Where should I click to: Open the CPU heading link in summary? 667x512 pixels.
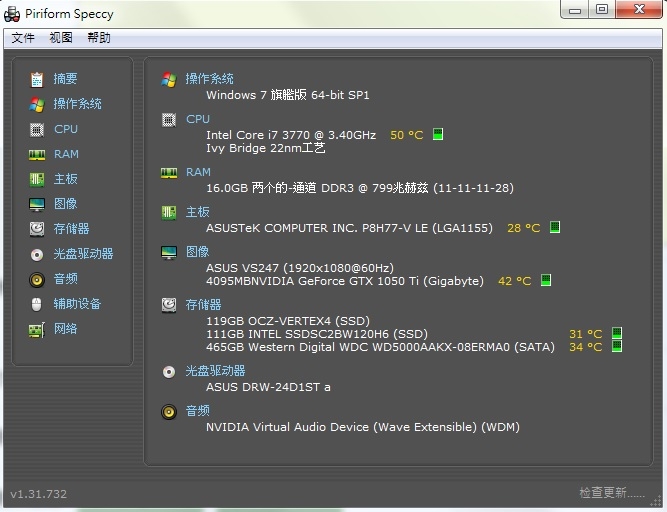(x=198, y=119)
